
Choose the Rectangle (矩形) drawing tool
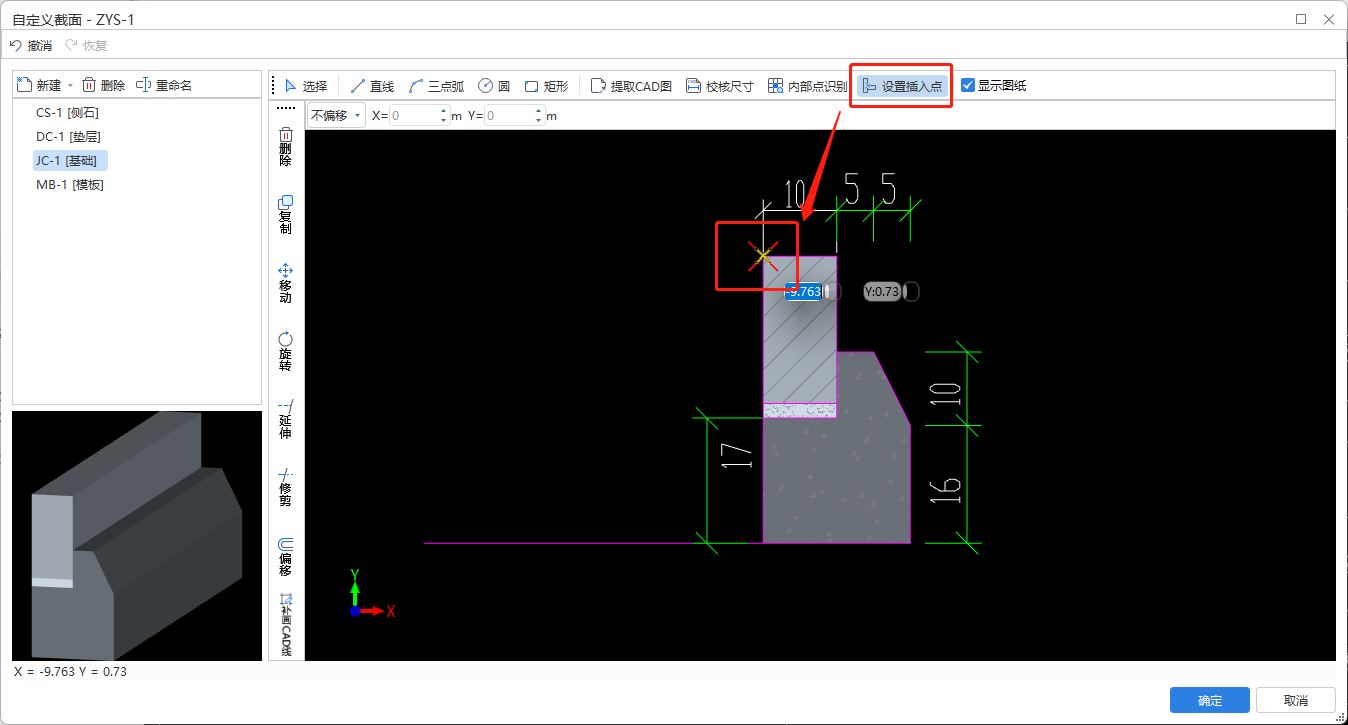[x=546, y=86]
